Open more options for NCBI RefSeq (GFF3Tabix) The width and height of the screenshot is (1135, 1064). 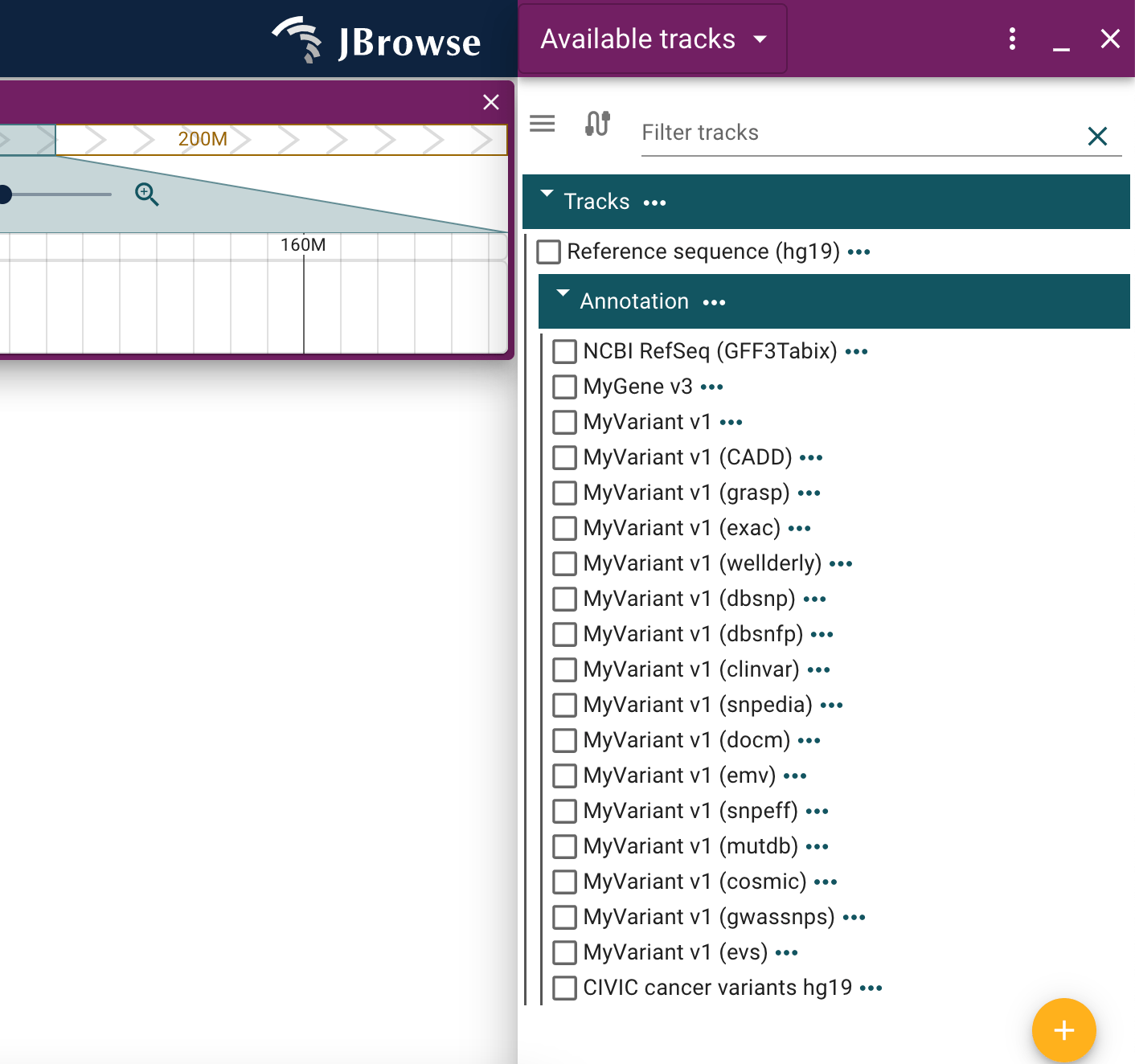[x=856, y=352]
